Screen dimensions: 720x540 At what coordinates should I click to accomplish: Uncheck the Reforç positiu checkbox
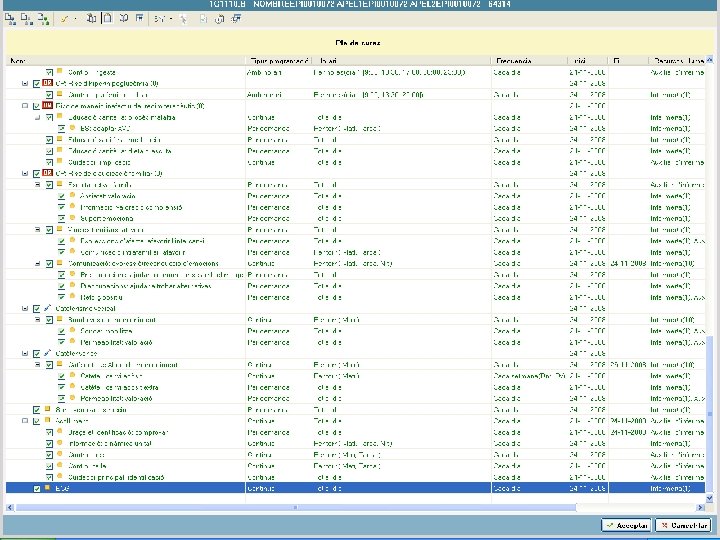click(x=62, y=298)
